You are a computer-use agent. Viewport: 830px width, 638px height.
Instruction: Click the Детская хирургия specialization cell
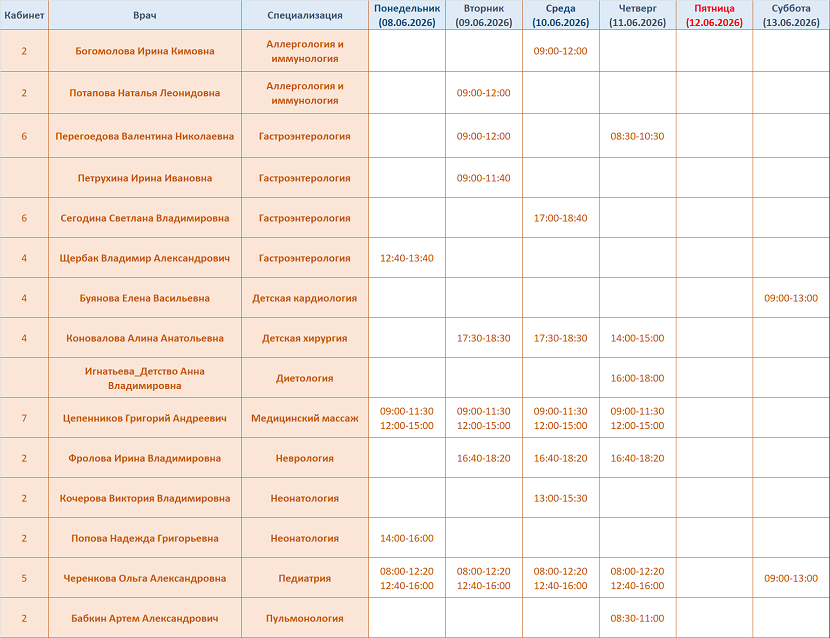(305, 338)
